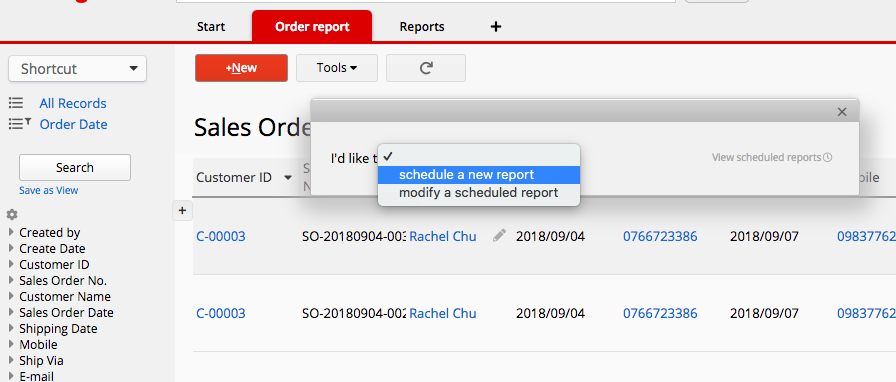The height and width of the screenshot is (382, 896).
Task: Click the filter list icon beside Order Date
Action: point(19,124)
